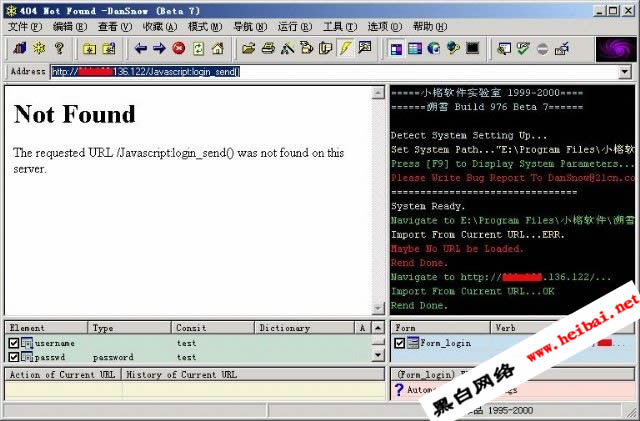640x421 pixels.
Task: Open the Address bar dropdown arrow
Action: (x=624, y=72)
